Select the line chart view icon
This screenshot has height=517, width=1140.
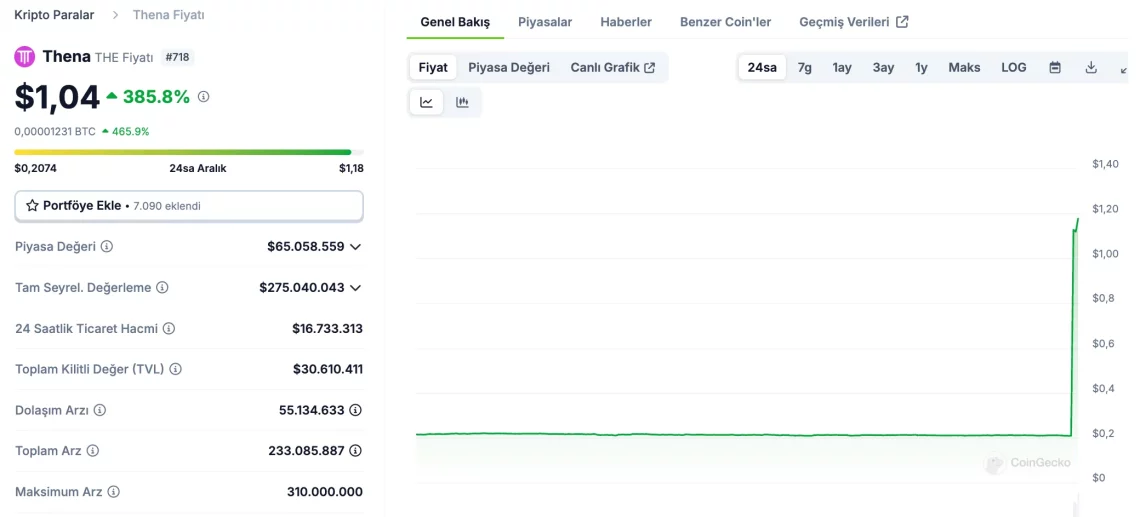(x=427, y=102)
